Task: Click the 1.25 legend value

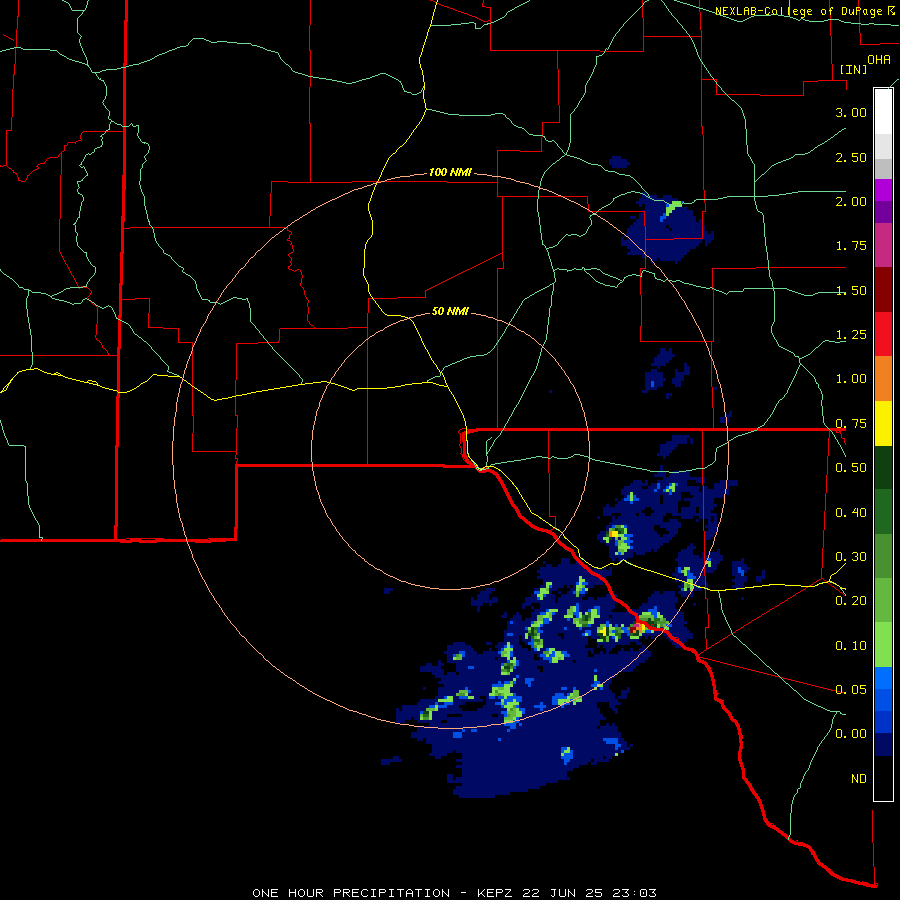Action: click(x=851, y=335)
